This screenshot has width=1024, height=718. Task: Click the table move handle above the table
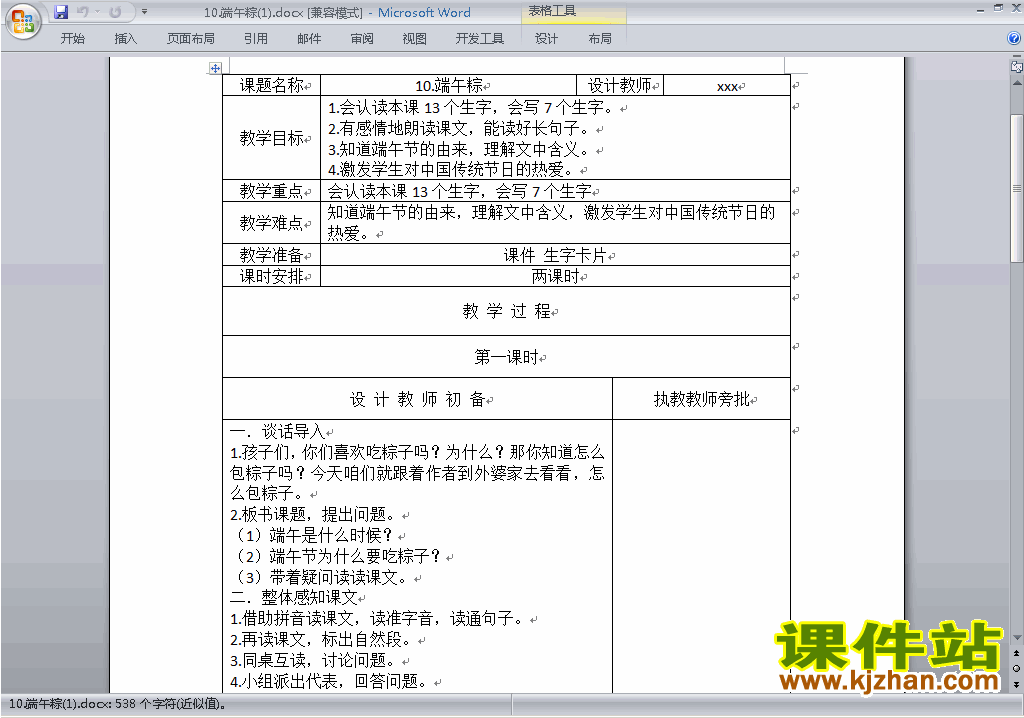click(x=215, y=68)
